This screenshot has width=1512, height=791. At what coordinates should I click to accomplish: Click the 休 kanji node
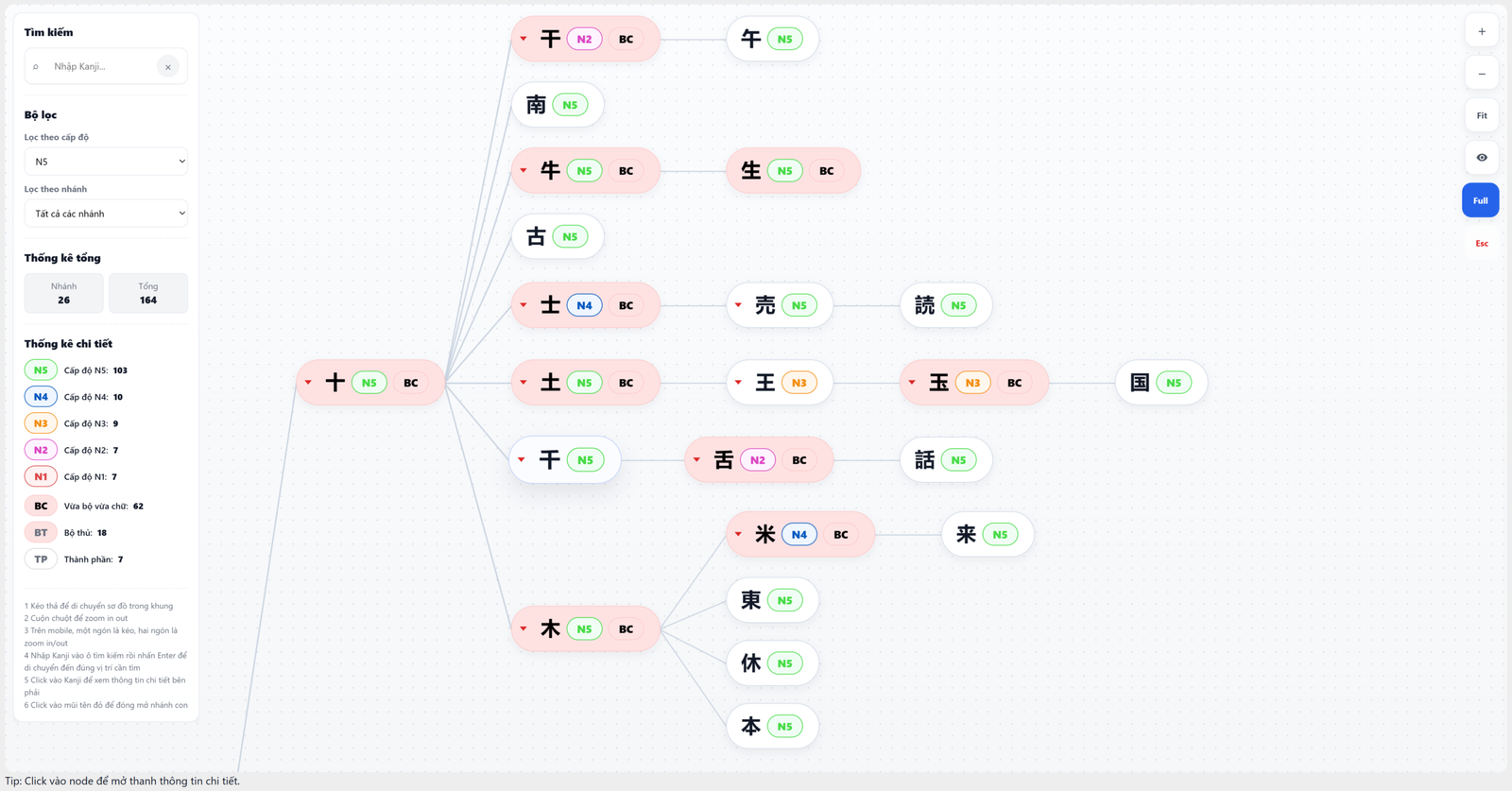click(x=751, y=663)
